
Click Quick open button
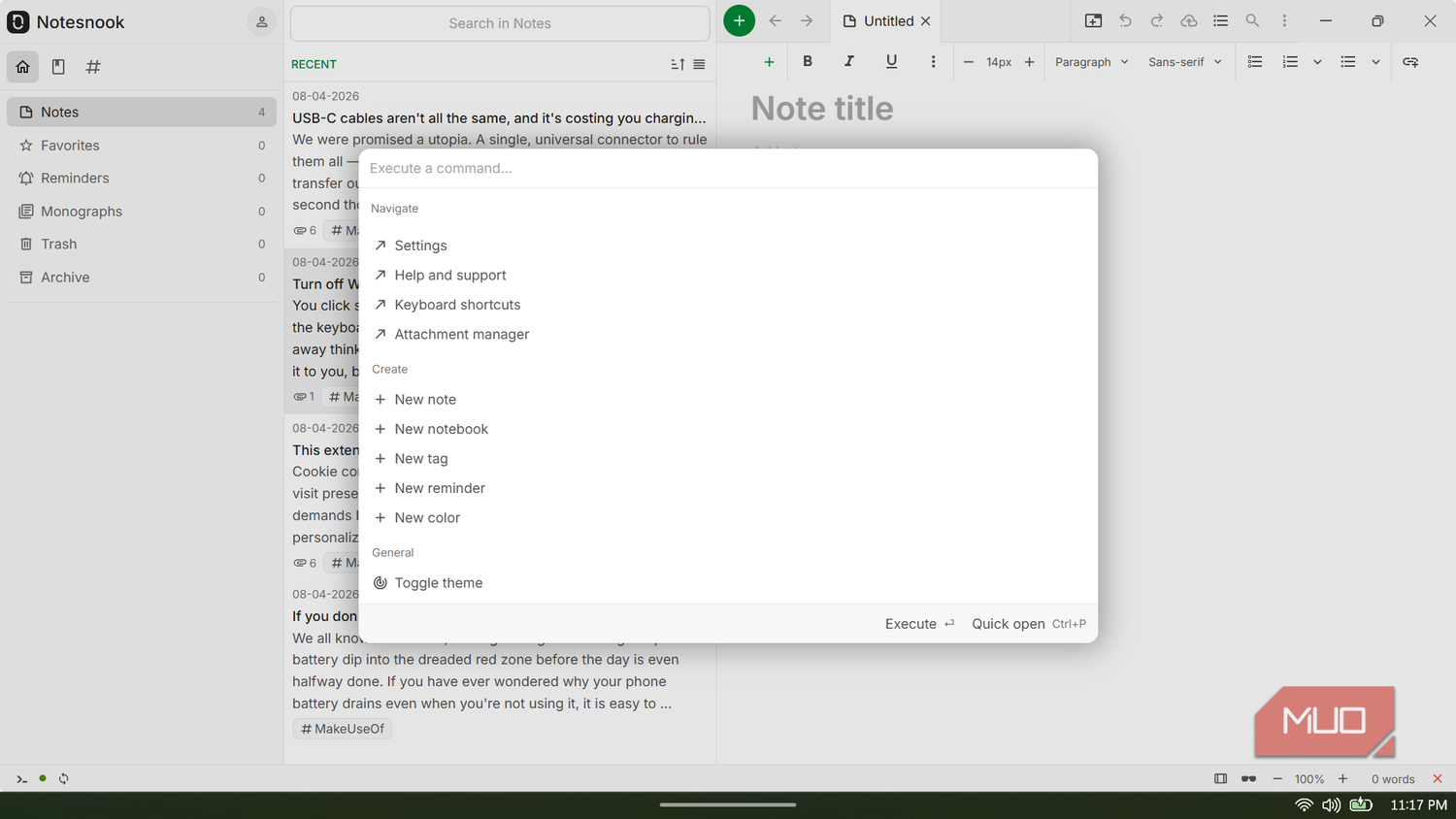(1029, 624)
